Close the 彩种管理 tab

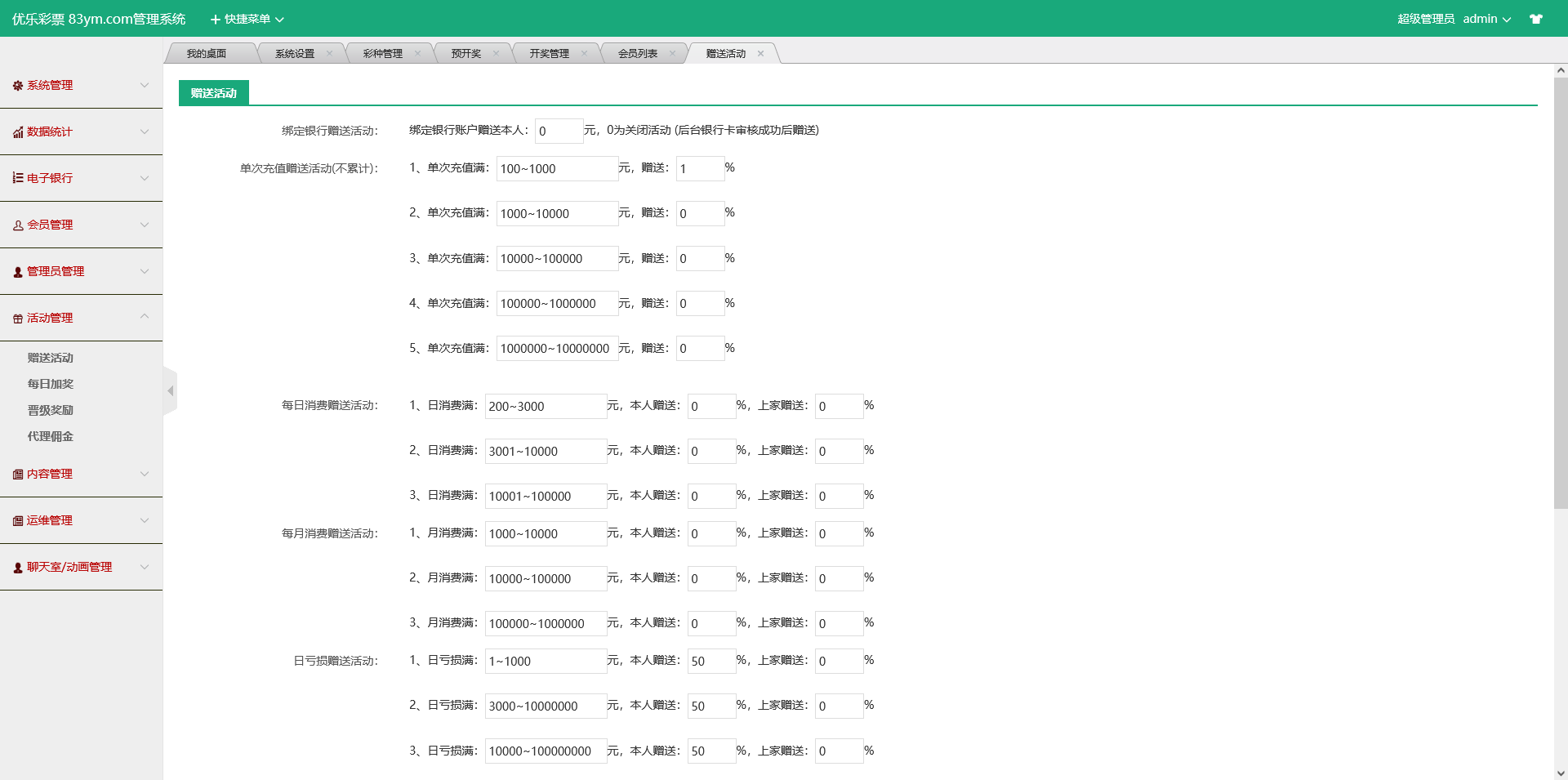pos(417,53)
